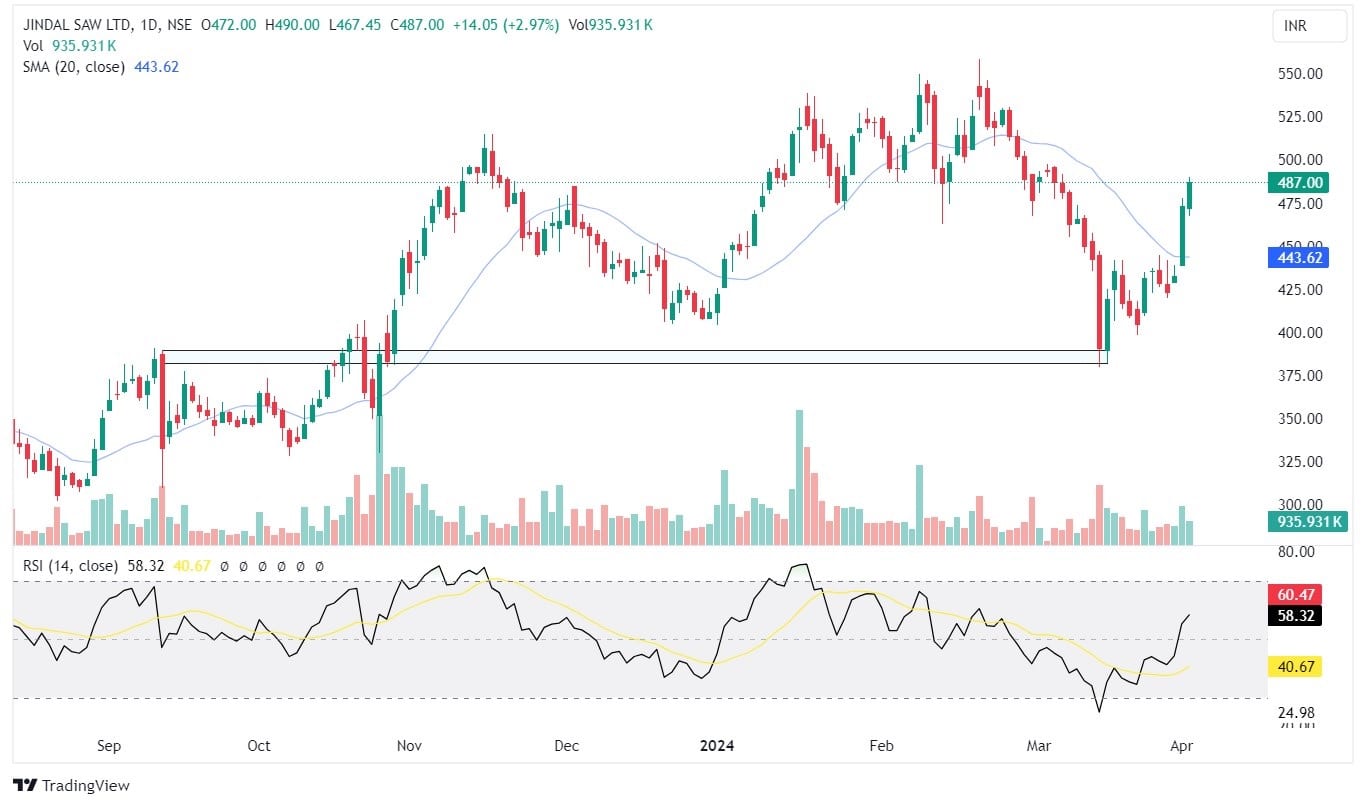The width and height of the screenshot is (1366, 807).
Task: Click the 550.00 price axis label
Action: click(1302, 74)
